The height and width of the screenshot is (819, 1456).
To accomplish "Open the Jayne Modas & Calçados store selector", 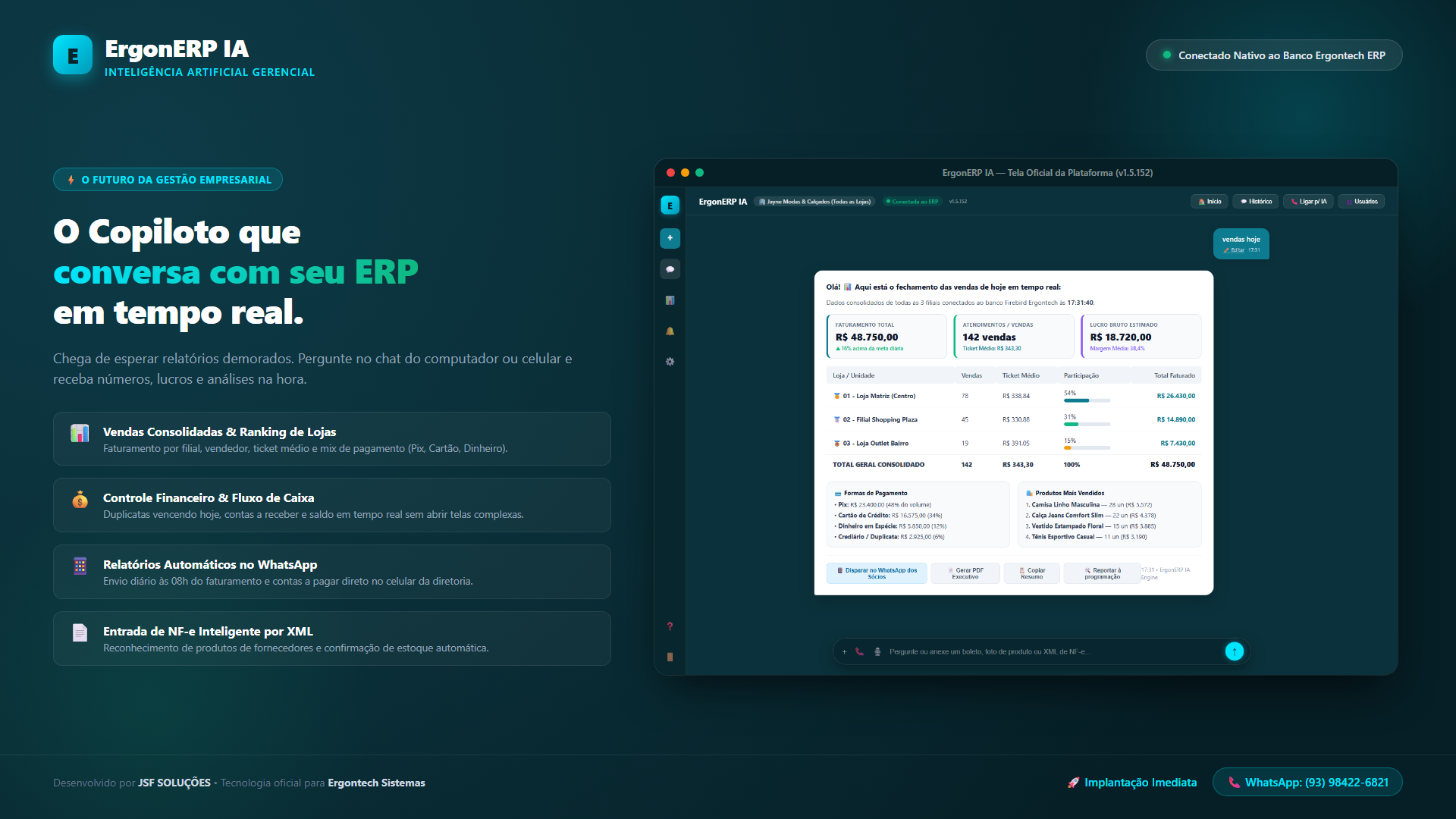I will (x=815, y=202).
